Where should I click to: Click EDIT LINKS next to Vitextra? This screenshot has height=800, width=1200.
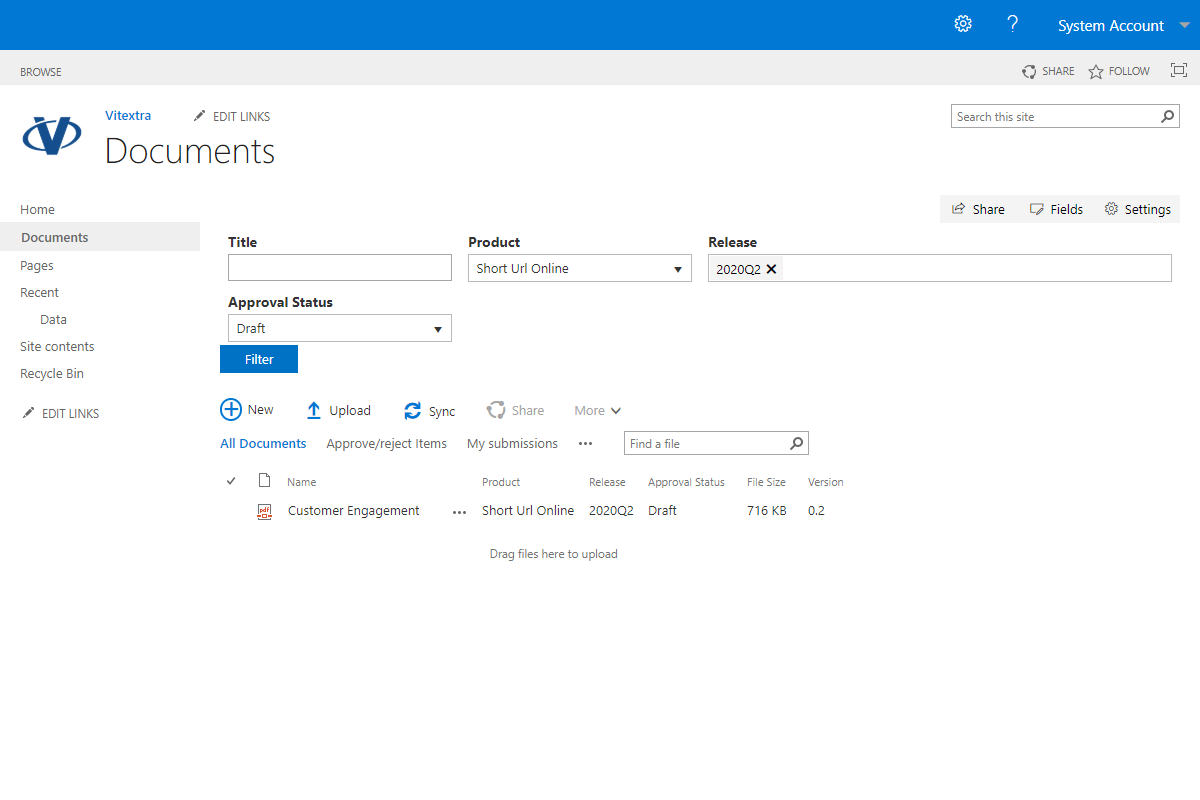tap(232, 117)
